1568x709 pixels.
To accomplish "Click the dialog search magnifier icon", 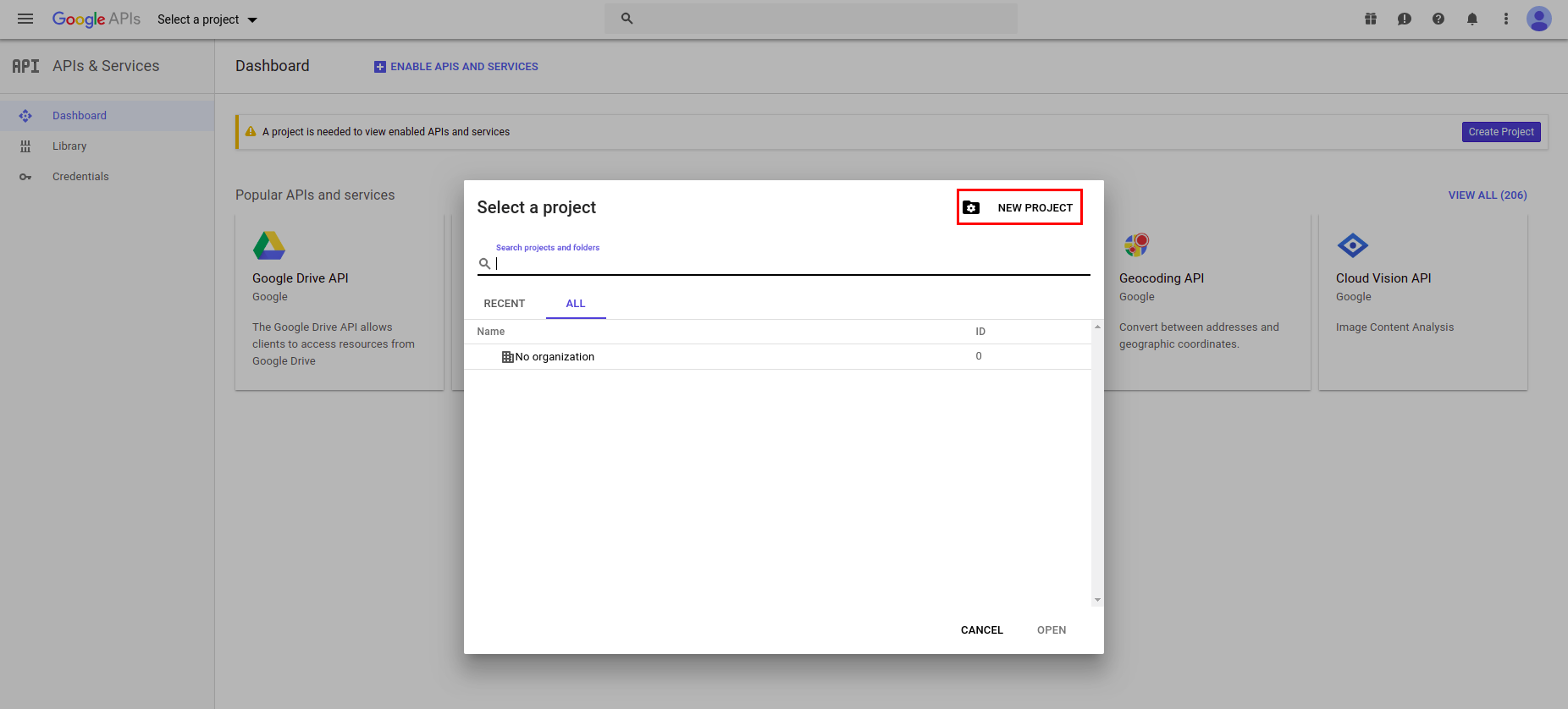I will pyautogui.click(x=485, y=264).
